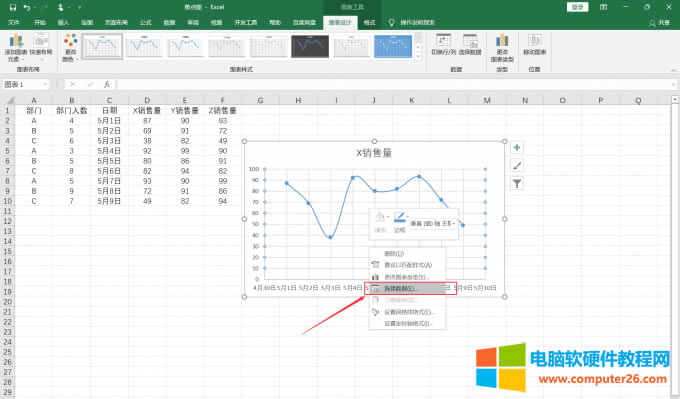
Task: Expand the chart styles gallery arrow
Action: (418, 56)
